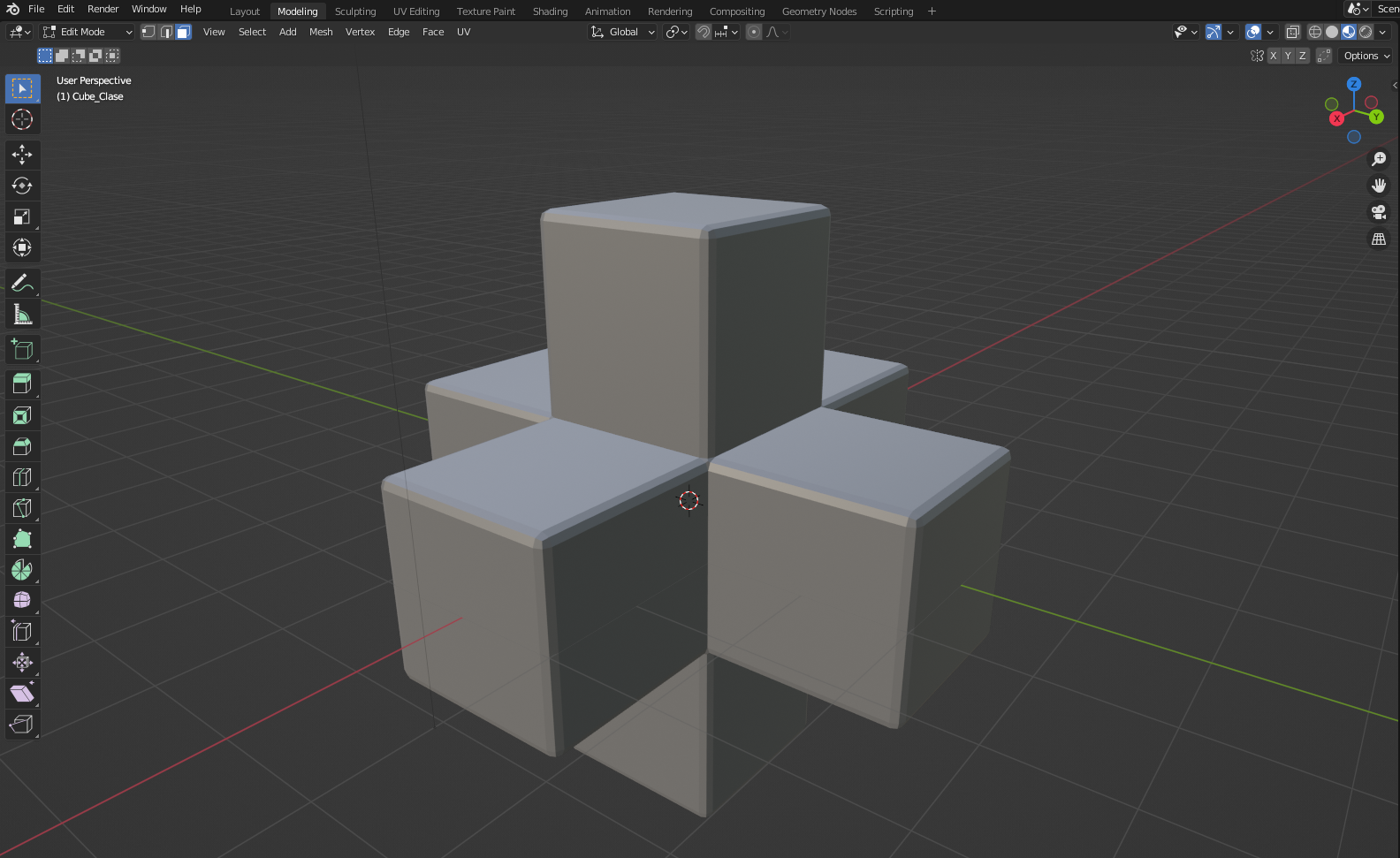Pick the Measure ruler tool
The height and width of the screenshot is (858, 1400).
pos(22,314)
